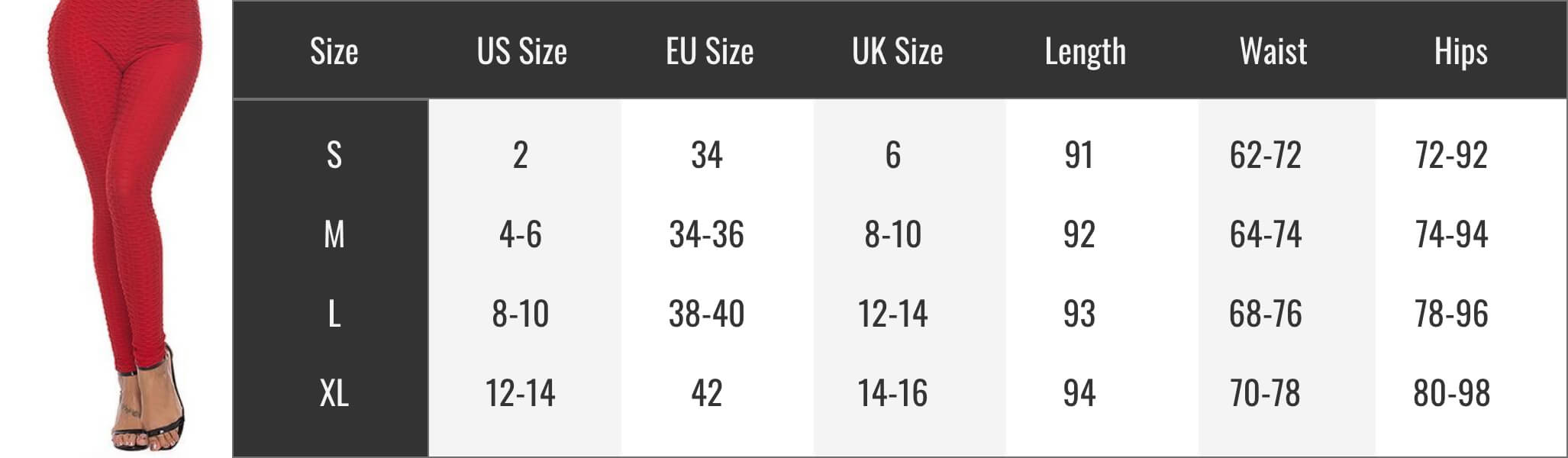Click the 74-94 hips value

(1452, 234)
